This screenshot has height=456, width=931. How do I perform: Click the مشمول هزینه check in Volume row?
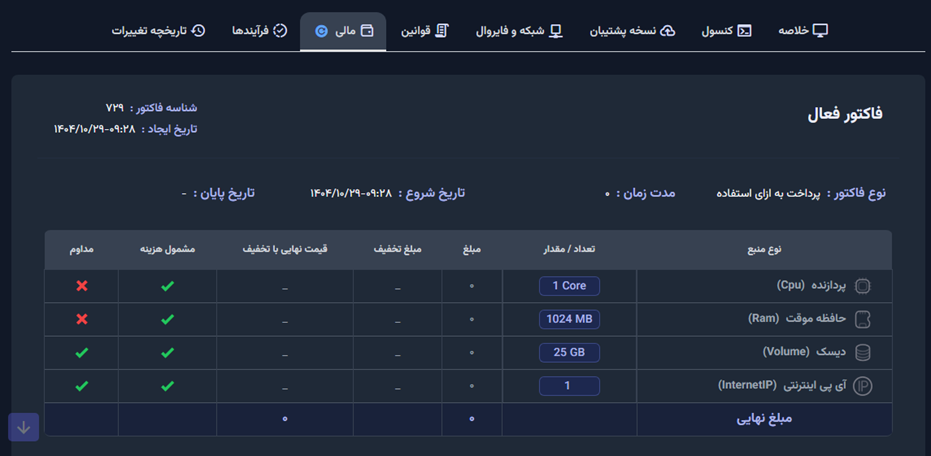pyautogui.click(x=167, y=353)
